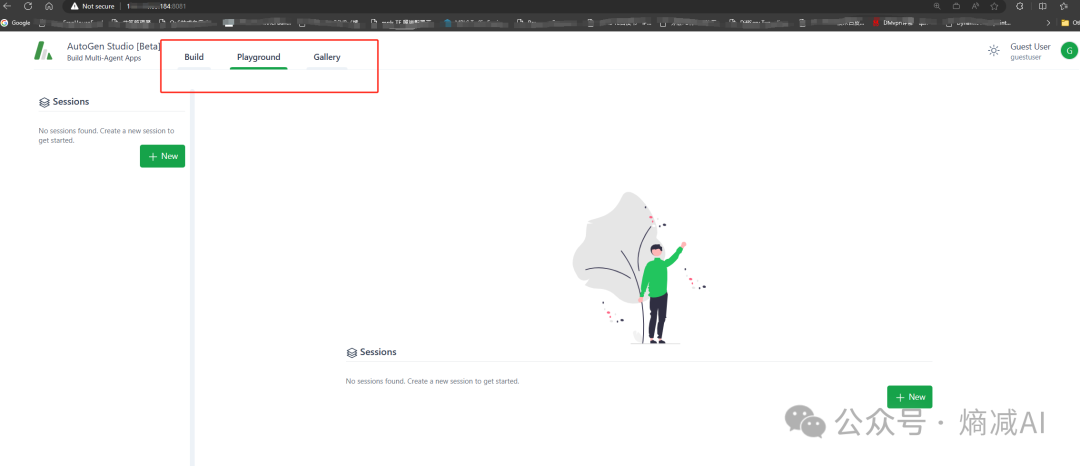Open the Google bookmark
This screenshot has width=1080, height=466.
(16, 23)
